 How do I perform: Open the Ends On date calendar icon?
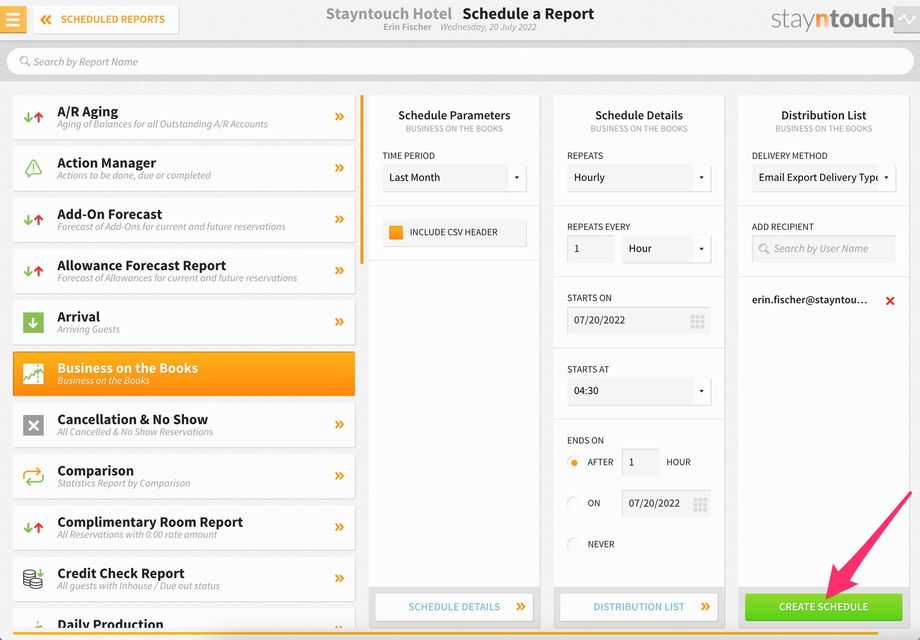click(700, 504)
